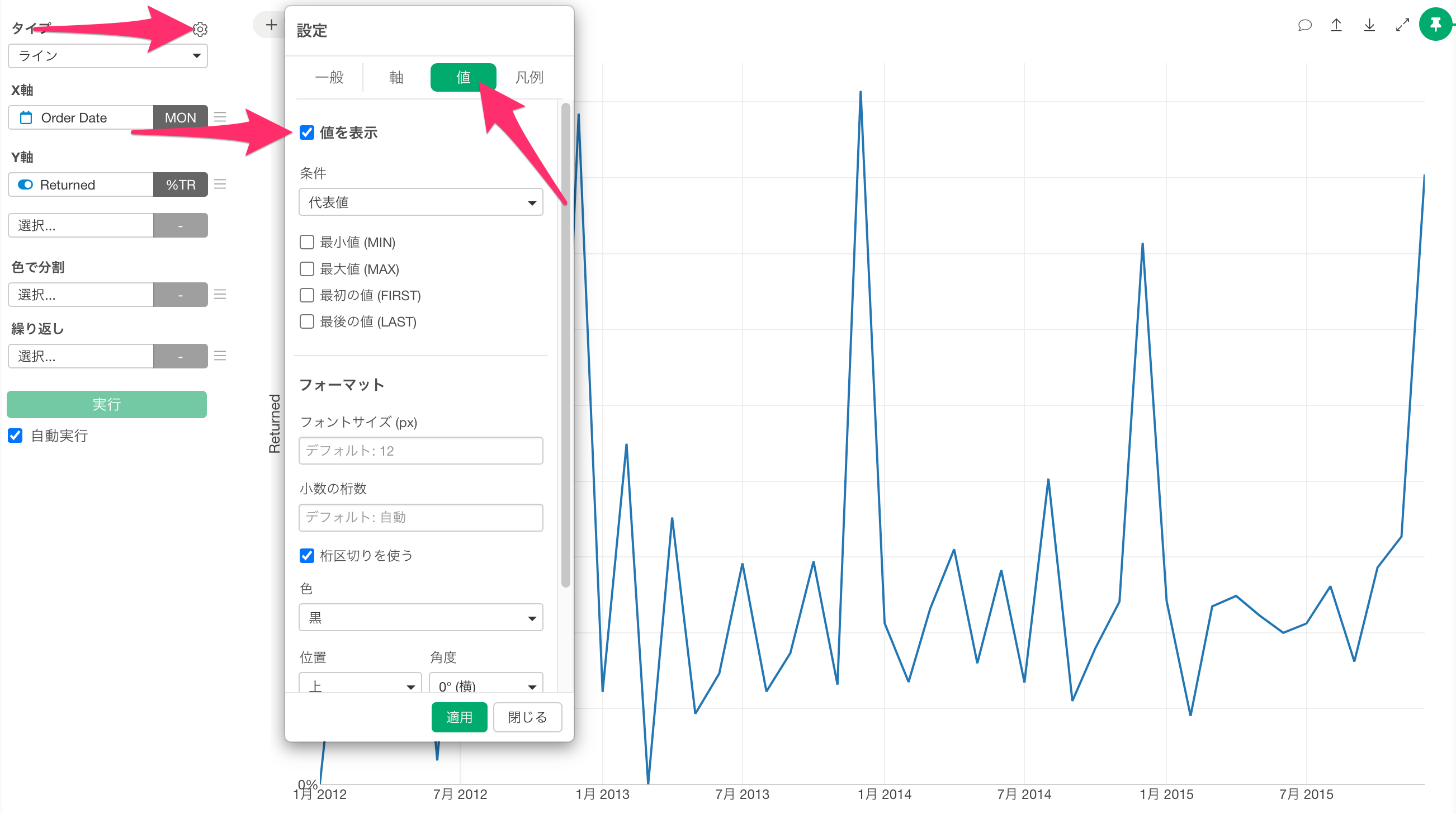The image size is (1456, 814).
Task: Open the 条件 代表値 dropdown
Action: (x=420, y=202)
